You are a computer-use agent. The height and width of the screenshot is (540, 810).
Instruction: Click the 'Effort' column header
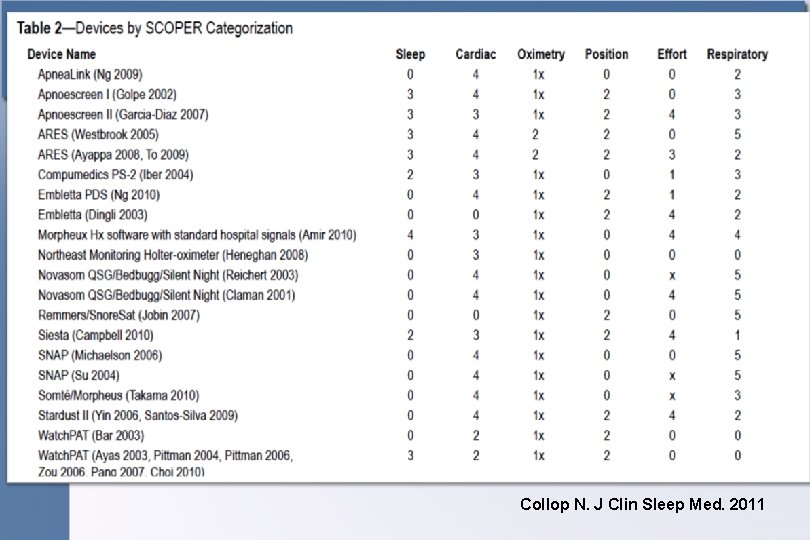pos(672,54)
